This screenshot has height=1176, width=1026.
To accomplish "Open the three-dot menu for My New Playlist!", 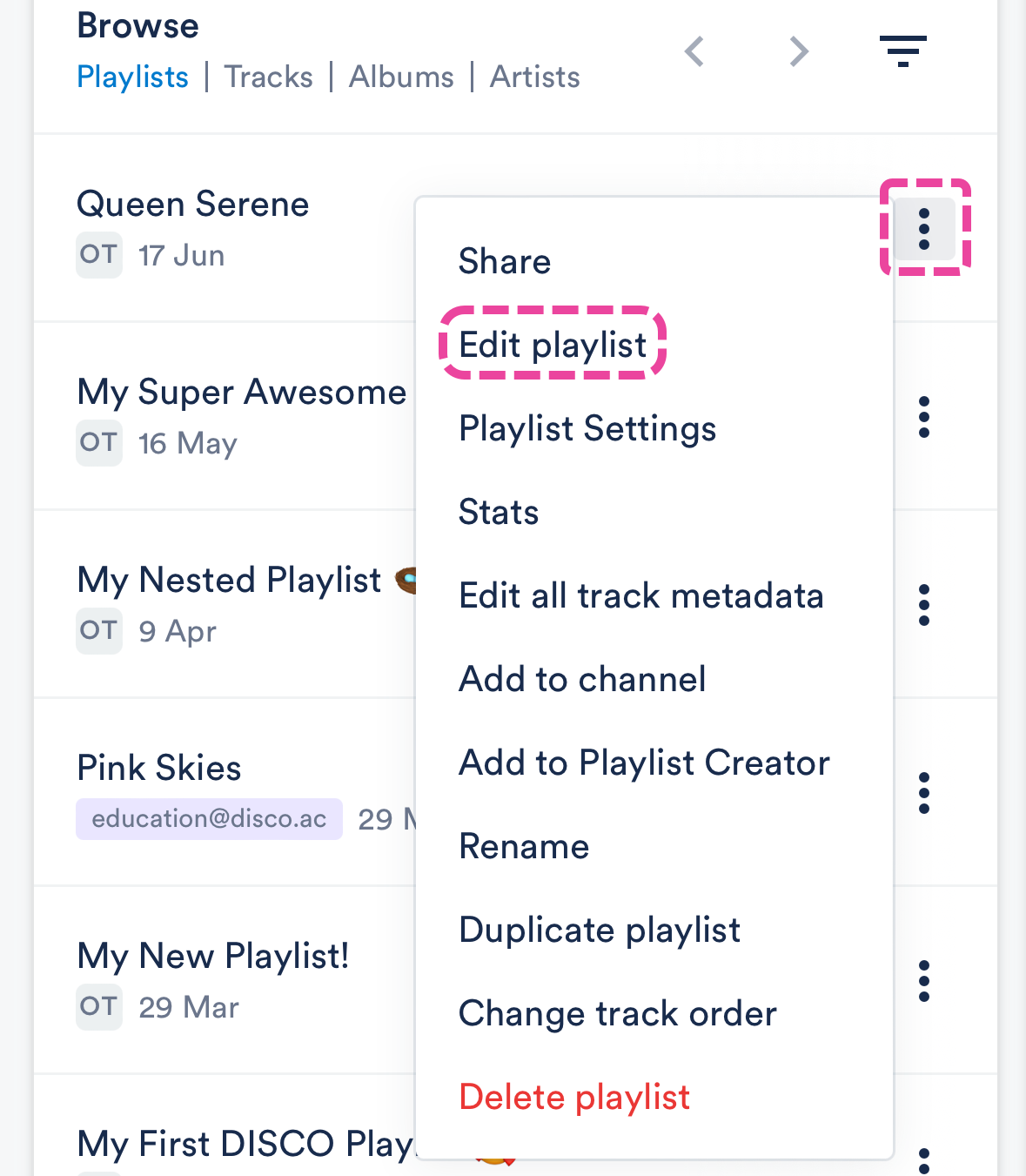I will (924, 981).
